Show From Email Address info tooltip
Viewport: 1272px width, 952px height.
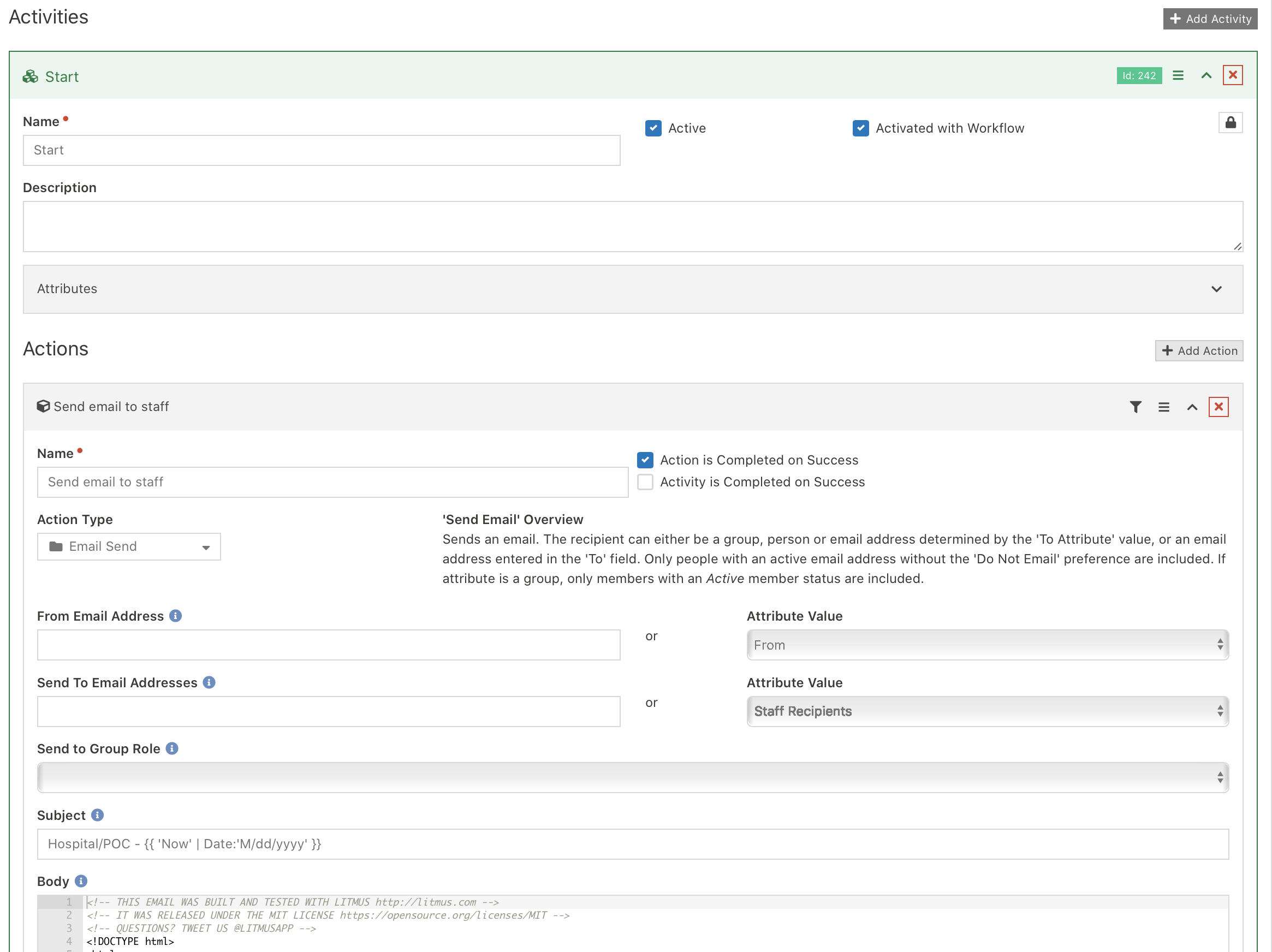[x=175, y=616]
